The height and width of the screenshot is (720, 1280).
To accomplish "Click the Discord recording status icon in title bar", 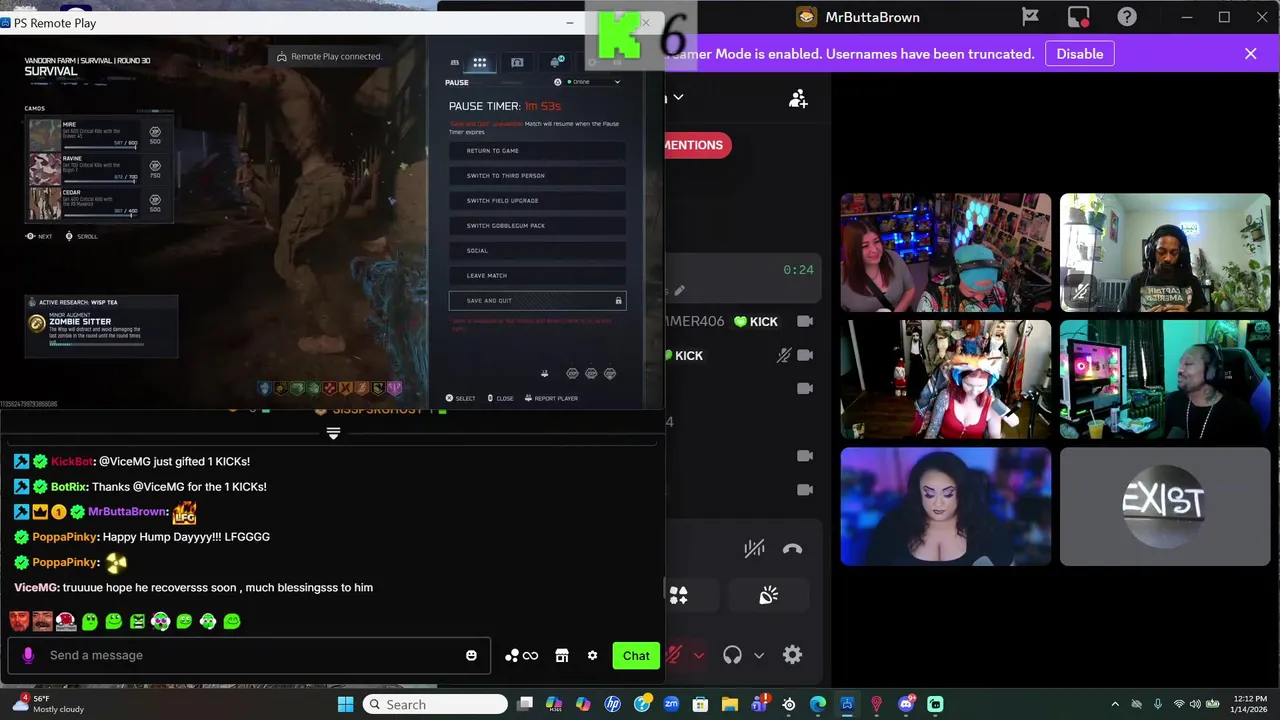I will (x=1078, y=17).
